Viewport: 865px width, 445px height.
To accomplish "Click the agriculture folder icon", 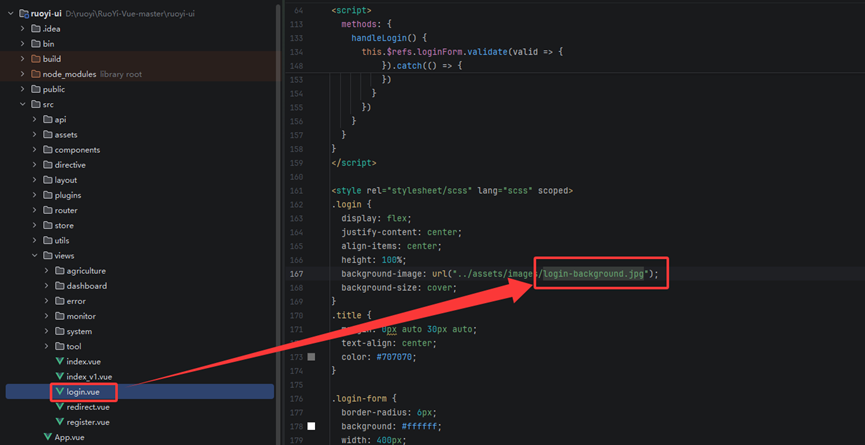I will [60, 271].
